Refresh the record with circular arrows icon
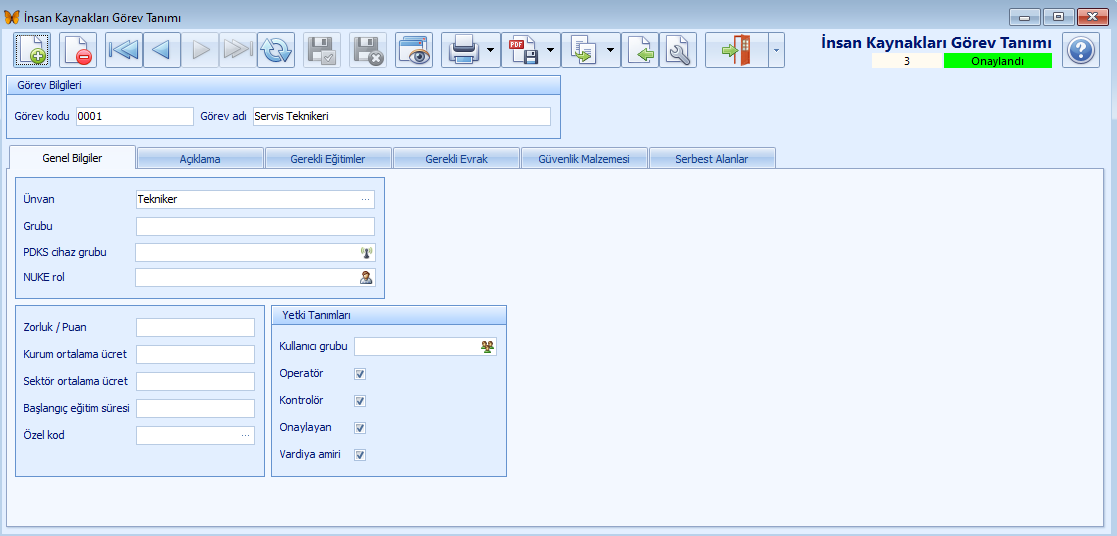Viewport: 1117px width, 536px height. (x=276, y=50)
